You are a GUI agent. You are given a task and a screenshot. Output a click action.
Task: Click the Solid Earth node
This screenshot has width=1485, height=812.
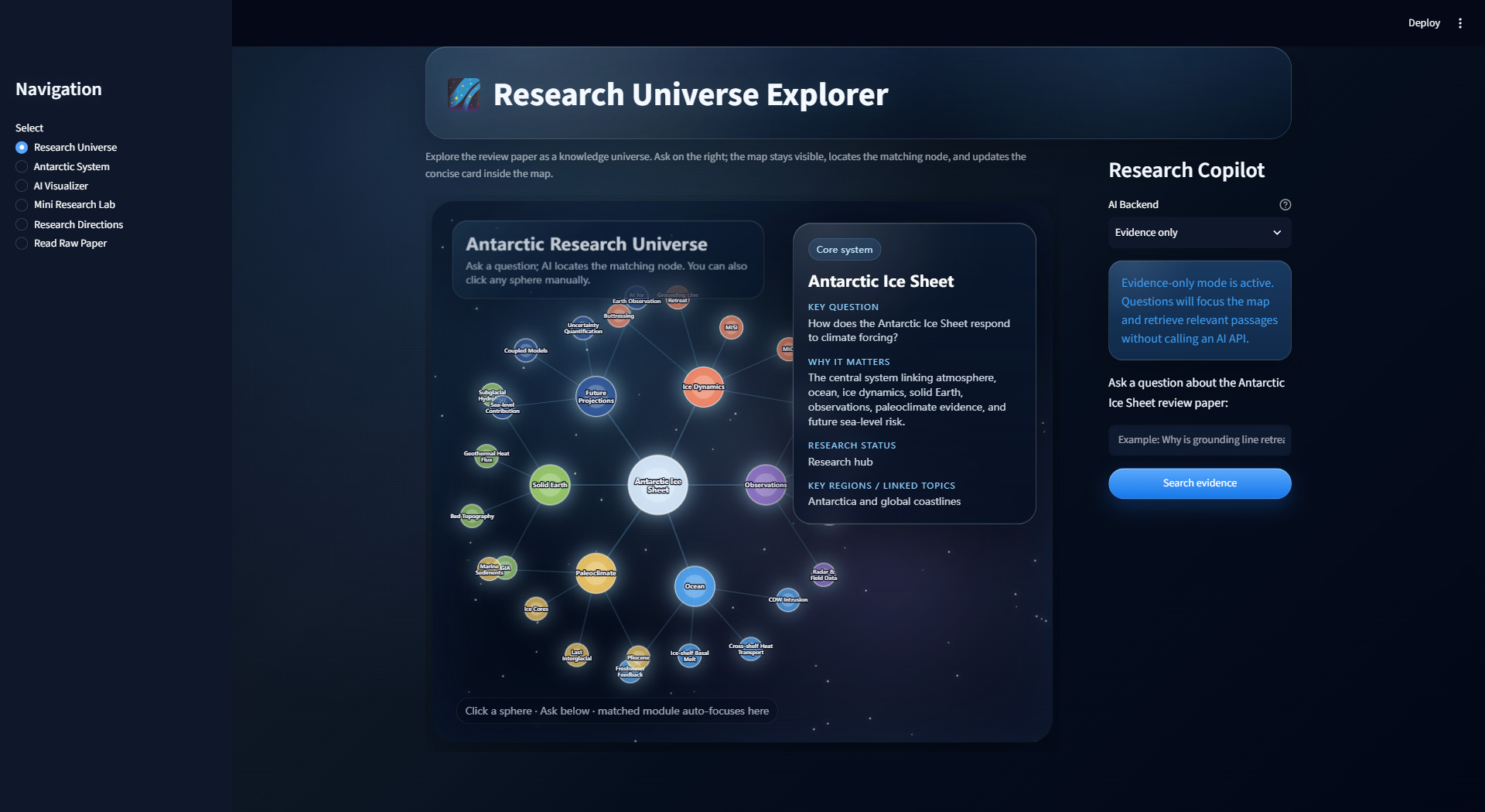coord(550,485)
